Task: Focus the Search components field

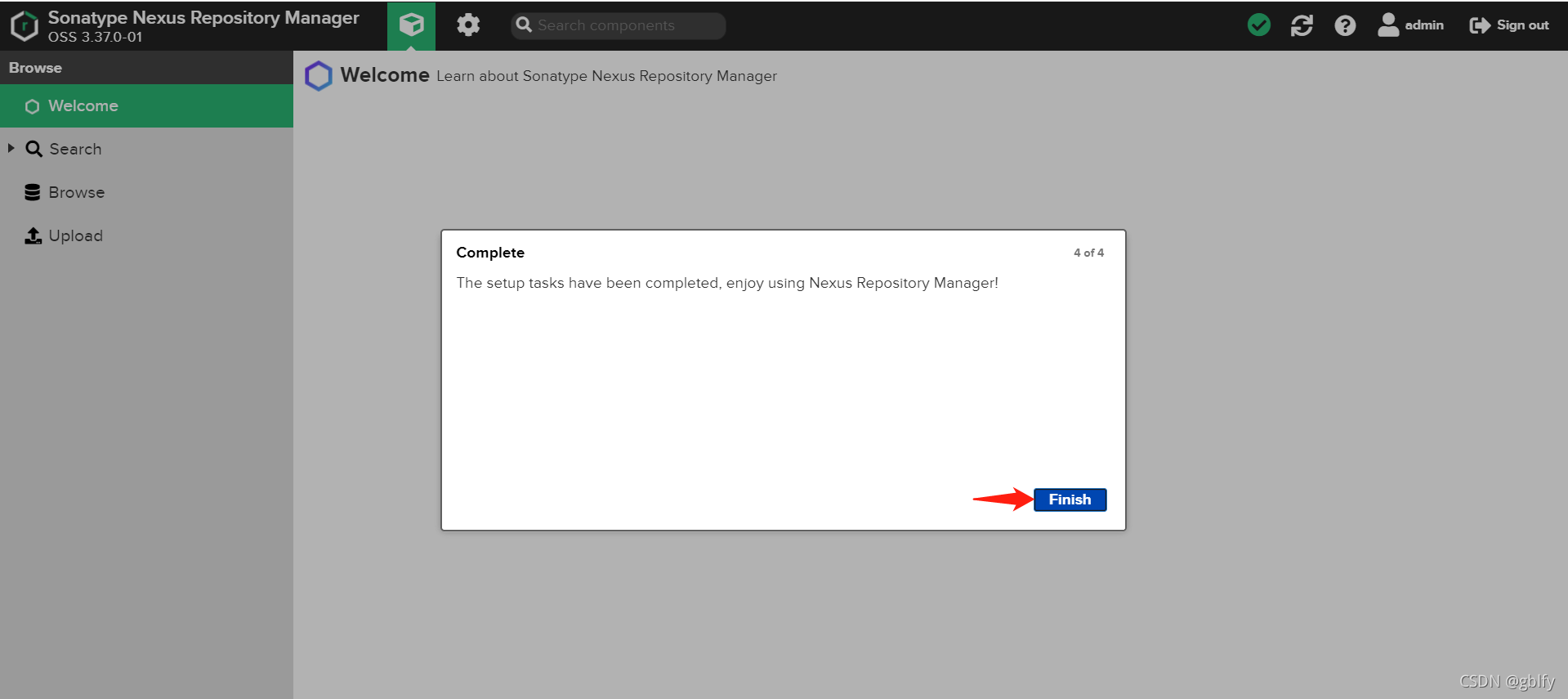Action: click(619, 25)
